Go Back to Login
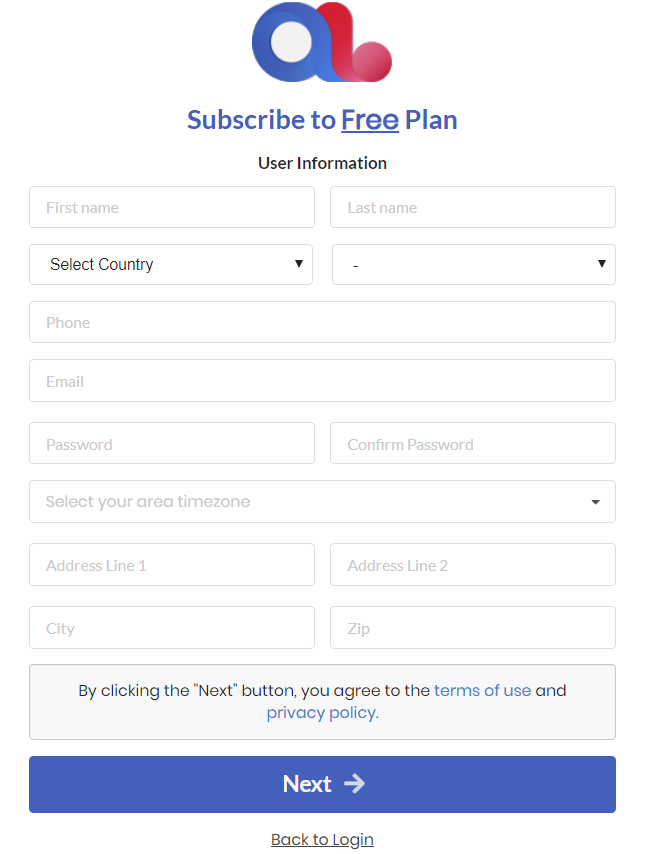 point(322,840)
